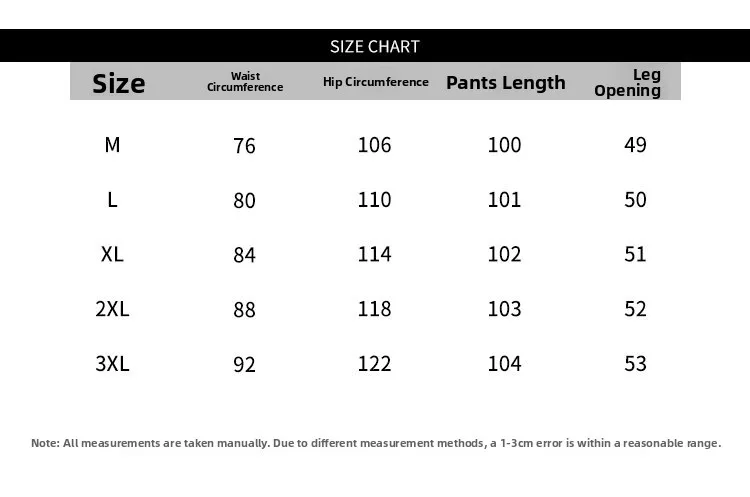Click the measurement note text at bottom
This screenshot has height=497, width=750.
tap(376, 443)
